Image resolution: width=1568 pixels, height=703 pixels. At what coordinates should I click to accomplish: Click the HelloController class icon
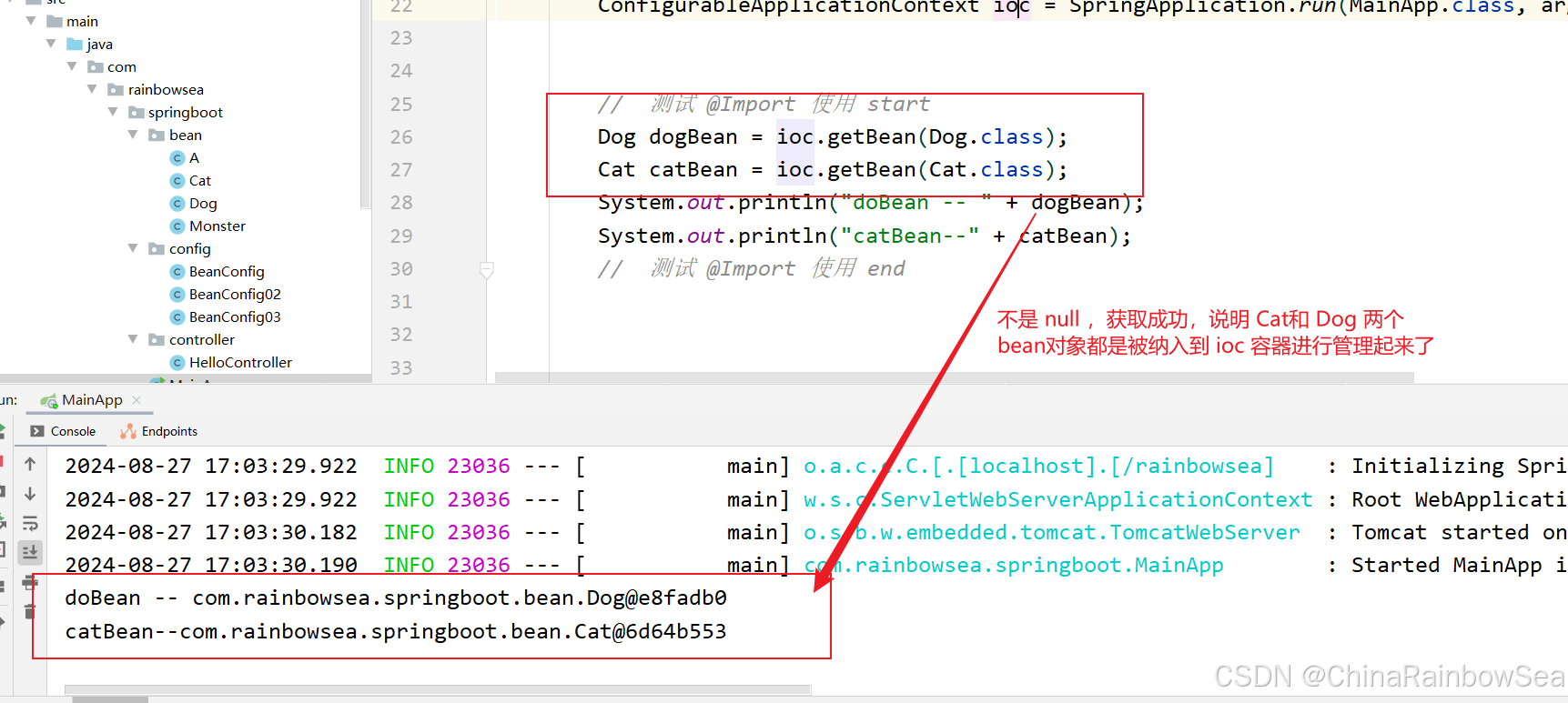pyautogui.click(x=178, y=363)
